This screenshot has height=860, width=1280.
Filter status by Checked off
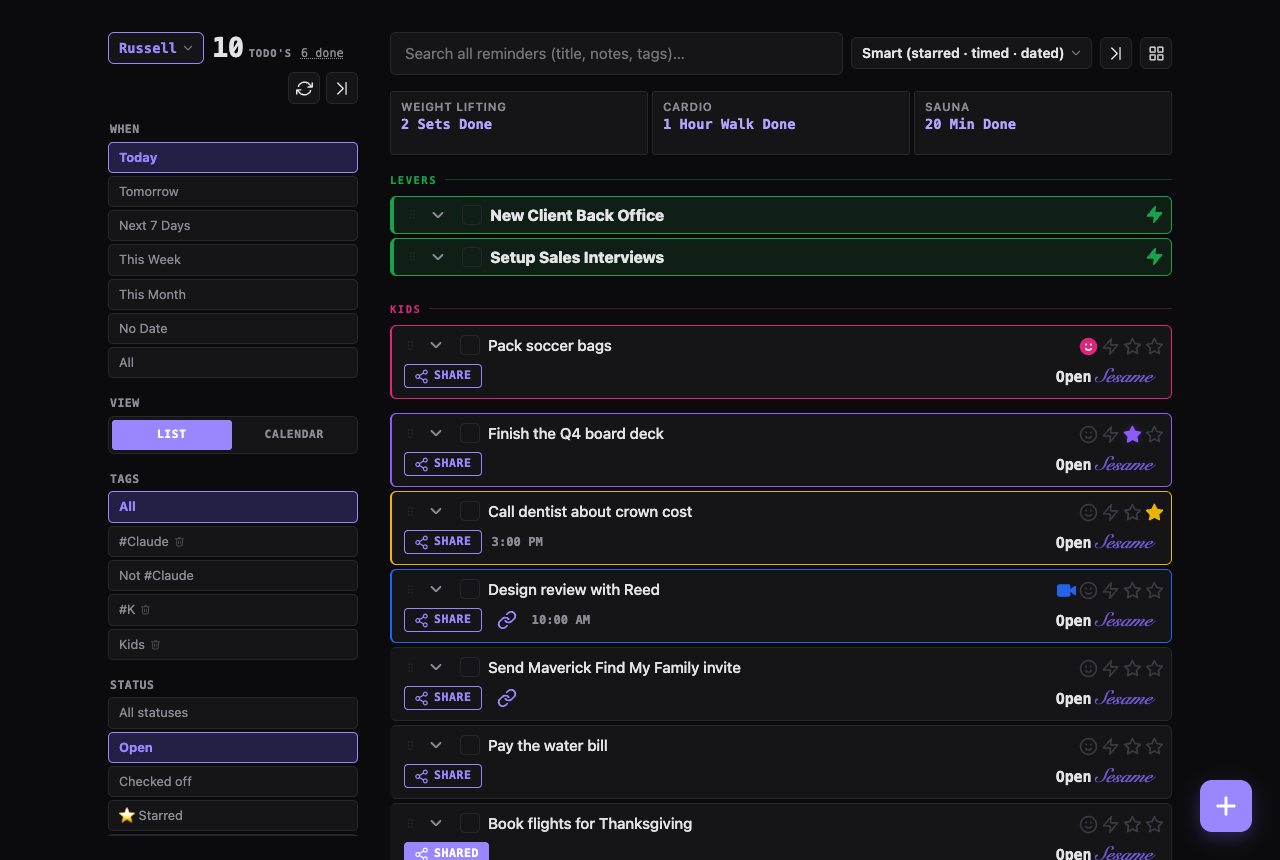pos(233,781)
